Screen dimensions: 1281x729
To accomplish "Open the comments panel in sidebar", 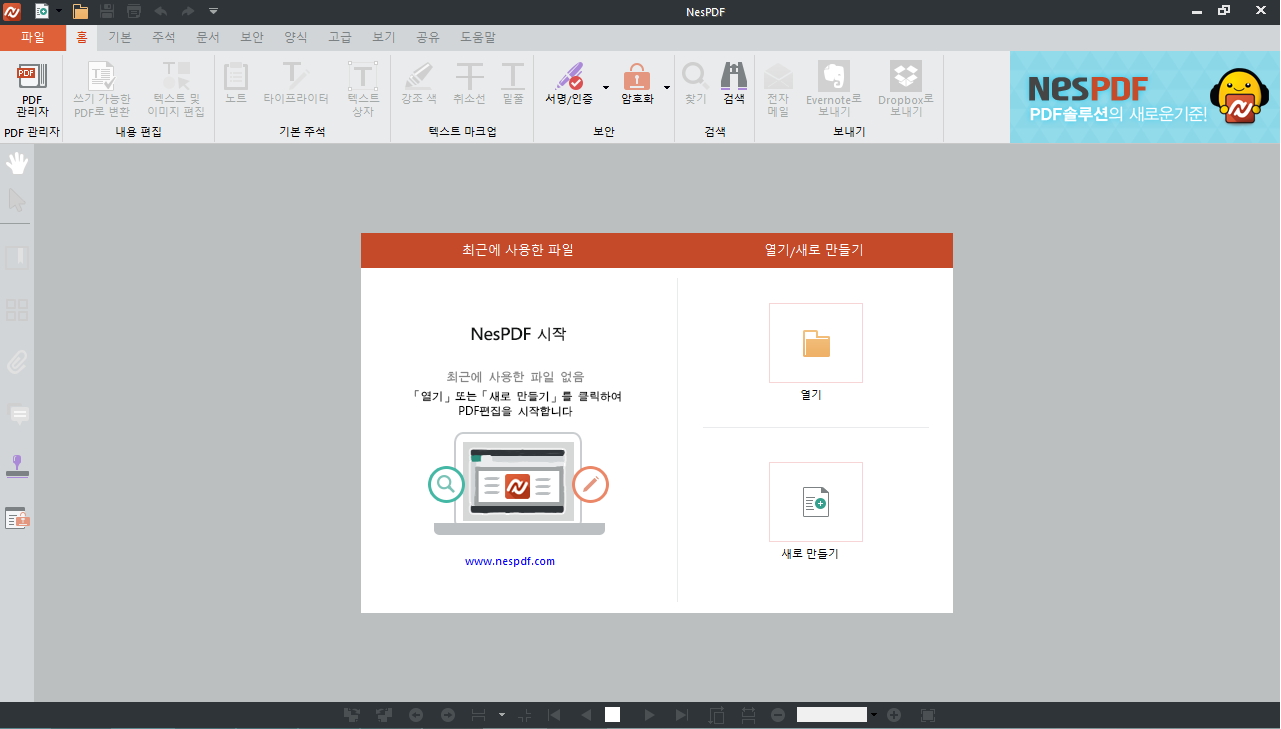I will (17, 413).
